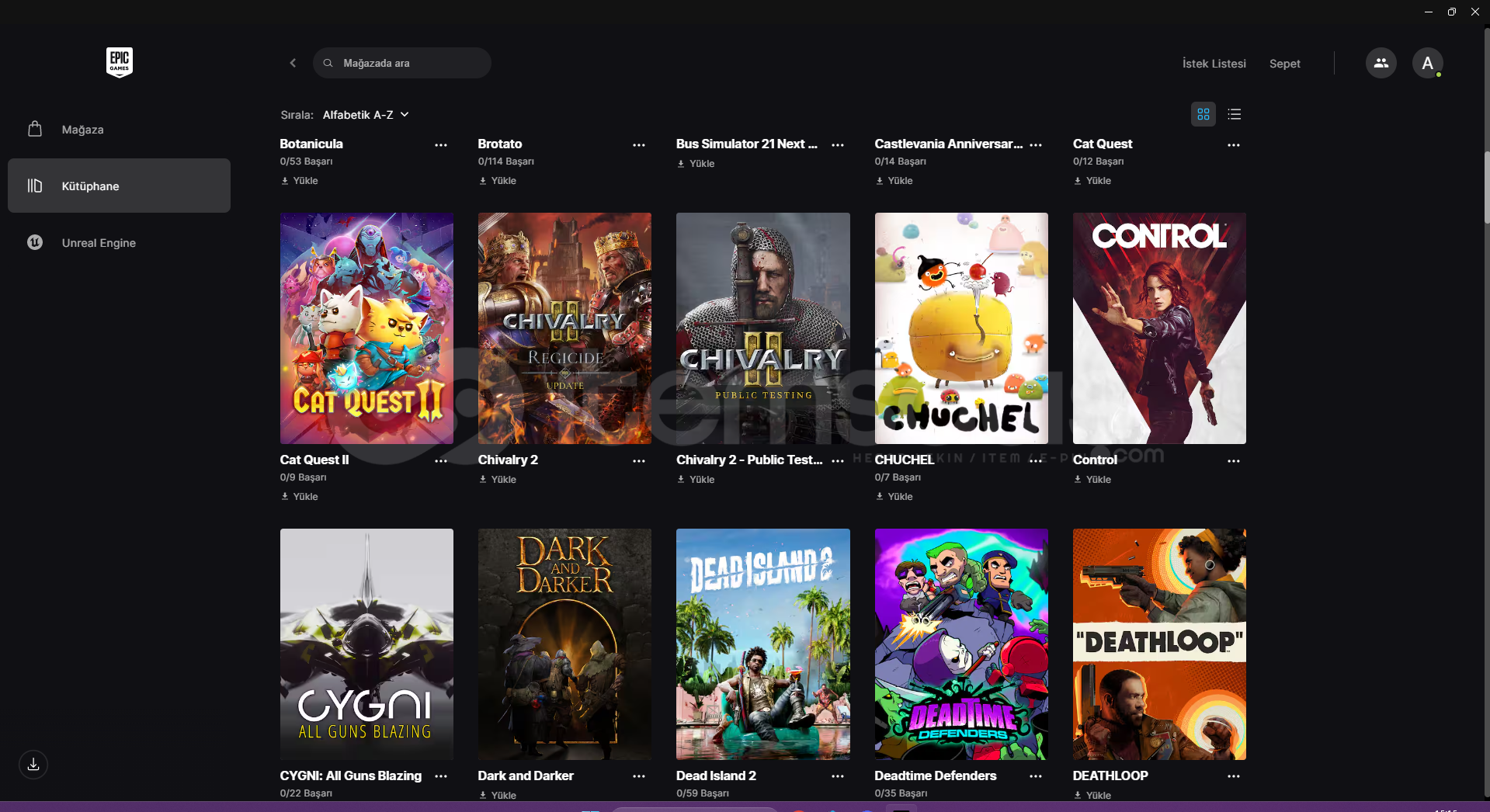
Task: Click the '0/53 Başarı' achievements text
Action: coord(306,161)
